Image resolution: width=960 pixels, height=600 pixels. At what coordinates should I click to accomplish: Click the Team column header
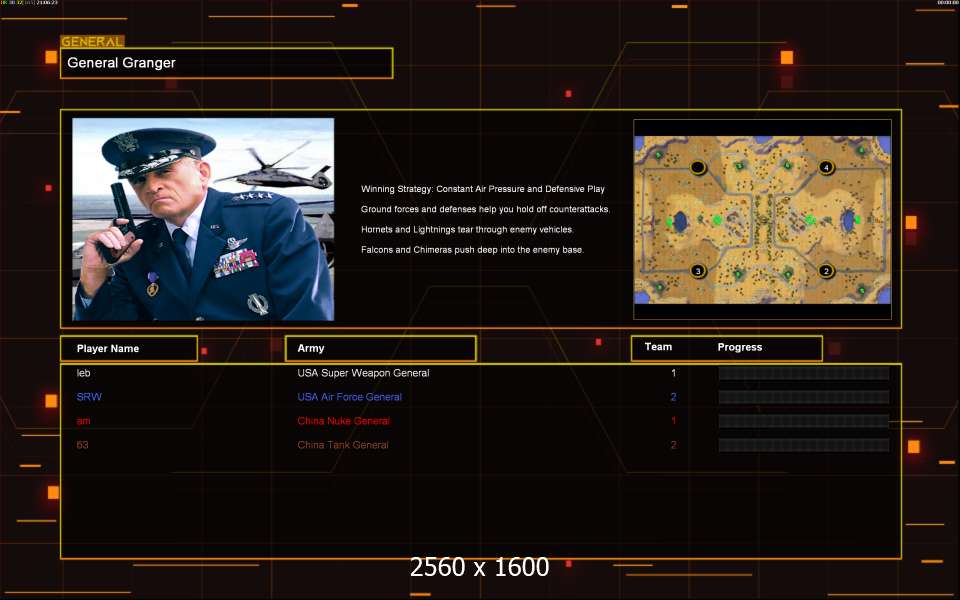(658, 347)
